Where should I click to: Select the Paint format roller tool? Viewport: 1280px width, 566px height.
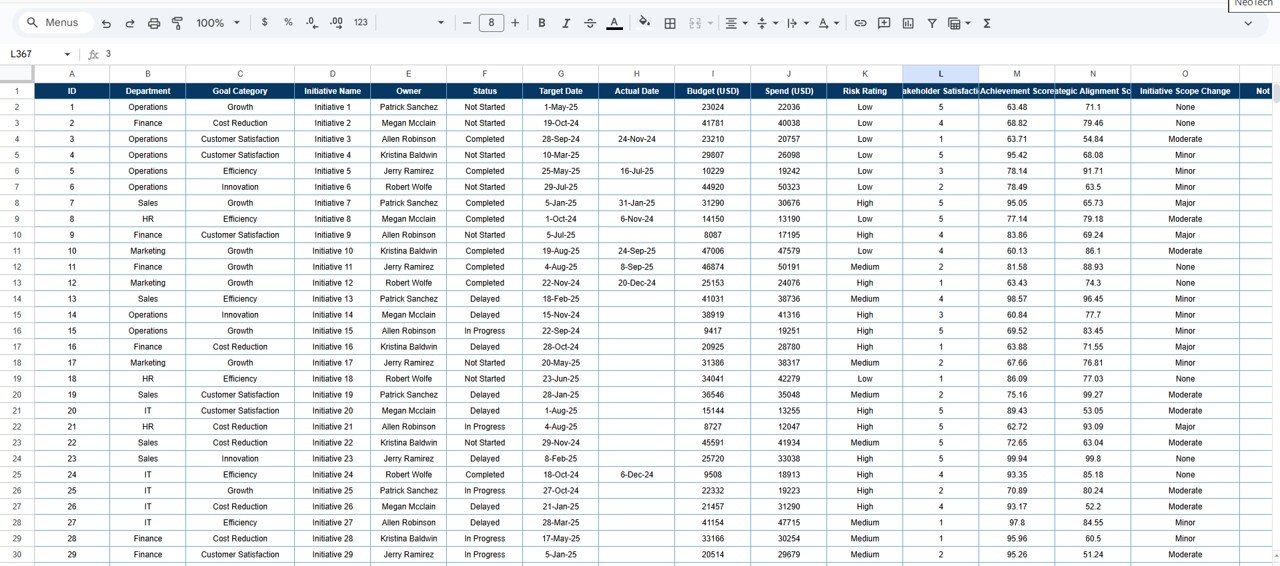(177, 23)
